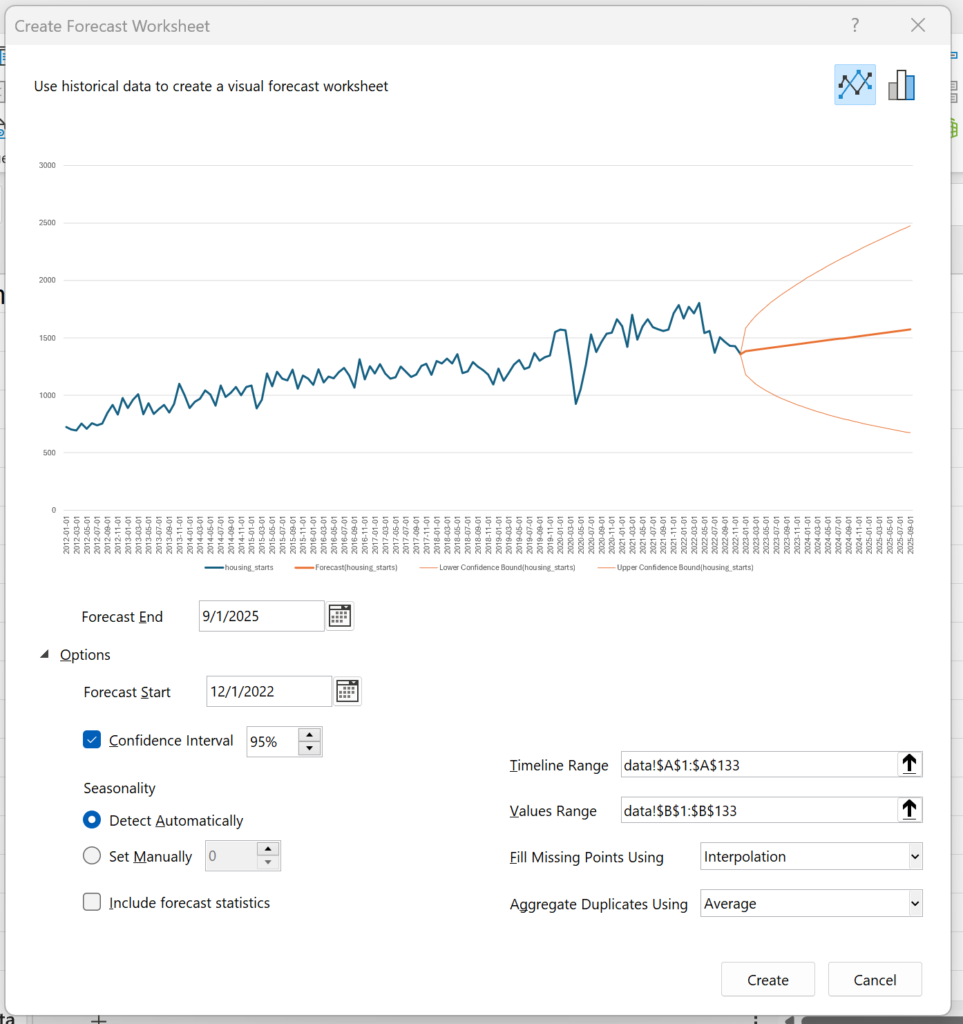Open the Fill Missing Points Using dropdown
This screenshot has height=1024, width=963.
(811, 857)
